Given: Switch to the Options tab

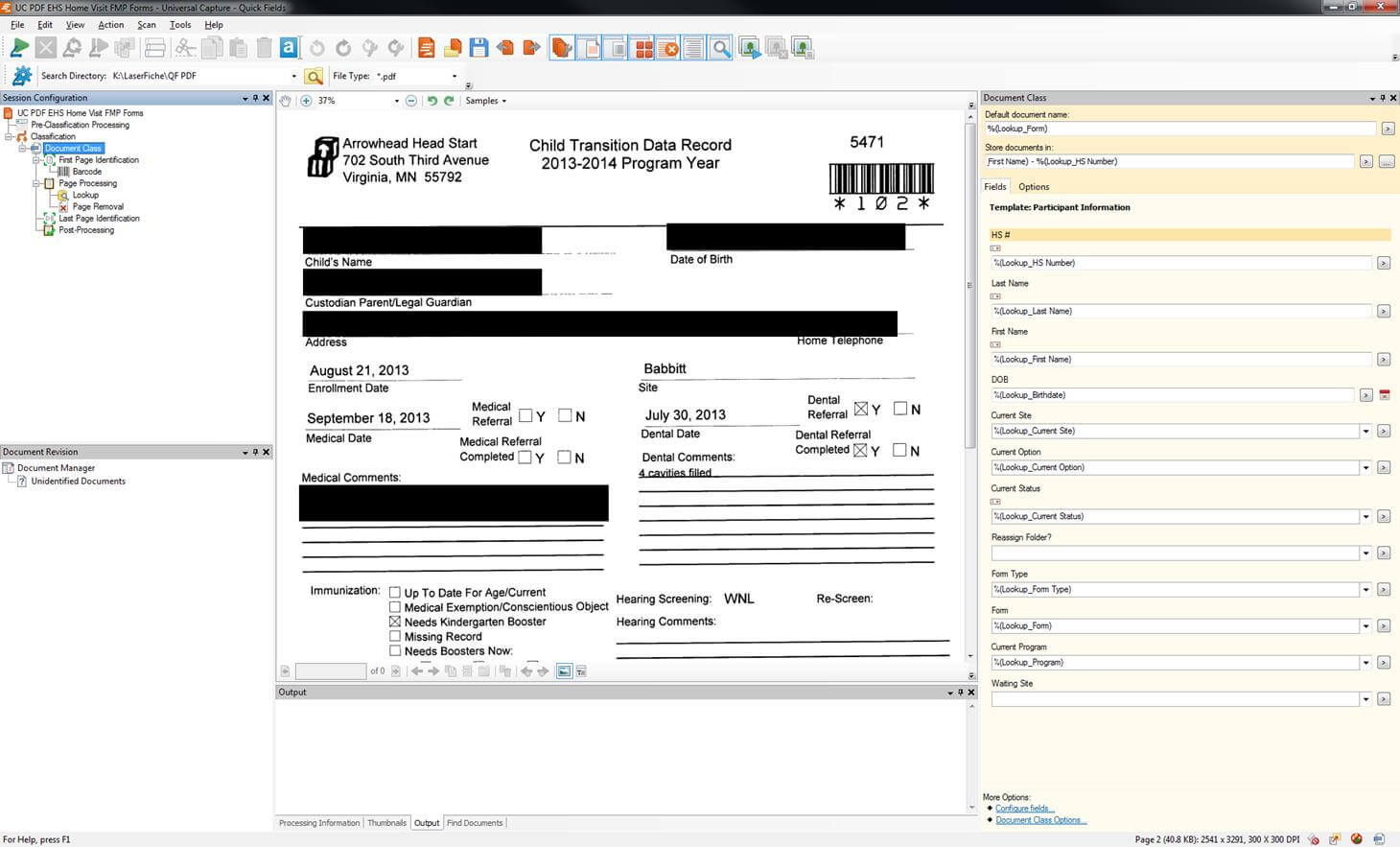Looking at the screenshot, I should point(1034,187).
